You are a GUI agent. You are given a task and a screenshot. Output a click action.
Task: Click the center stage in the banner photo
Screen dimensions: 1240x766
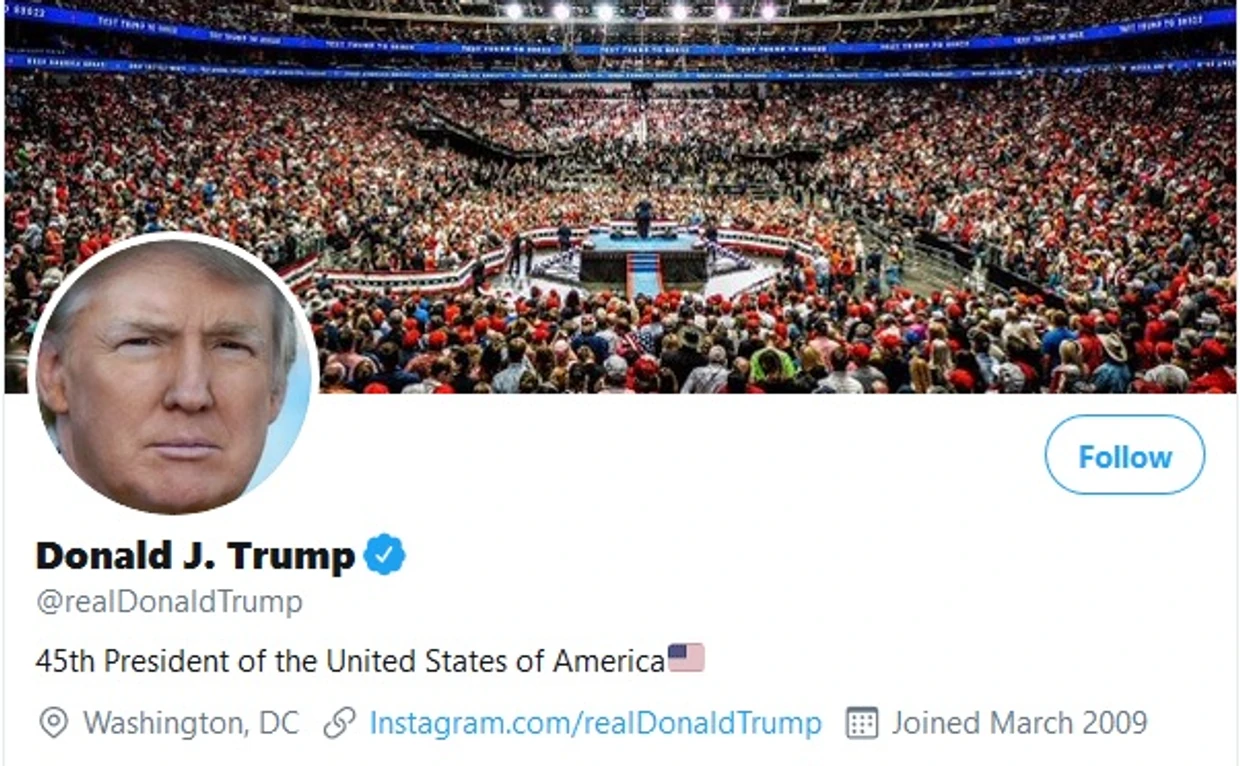(x=643, y=245)
